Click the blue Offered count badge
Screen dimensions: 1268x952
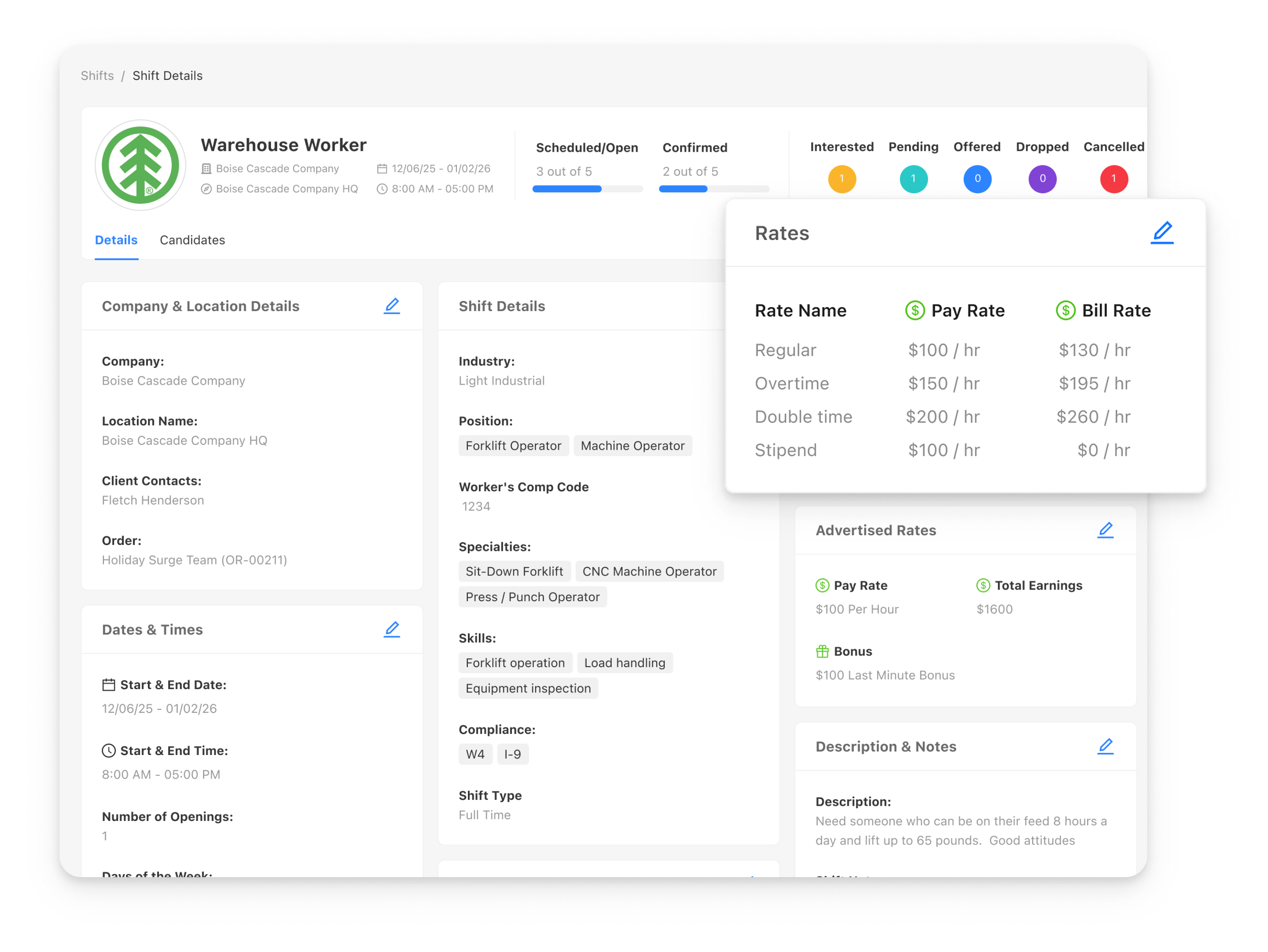[x=977, y=178]
